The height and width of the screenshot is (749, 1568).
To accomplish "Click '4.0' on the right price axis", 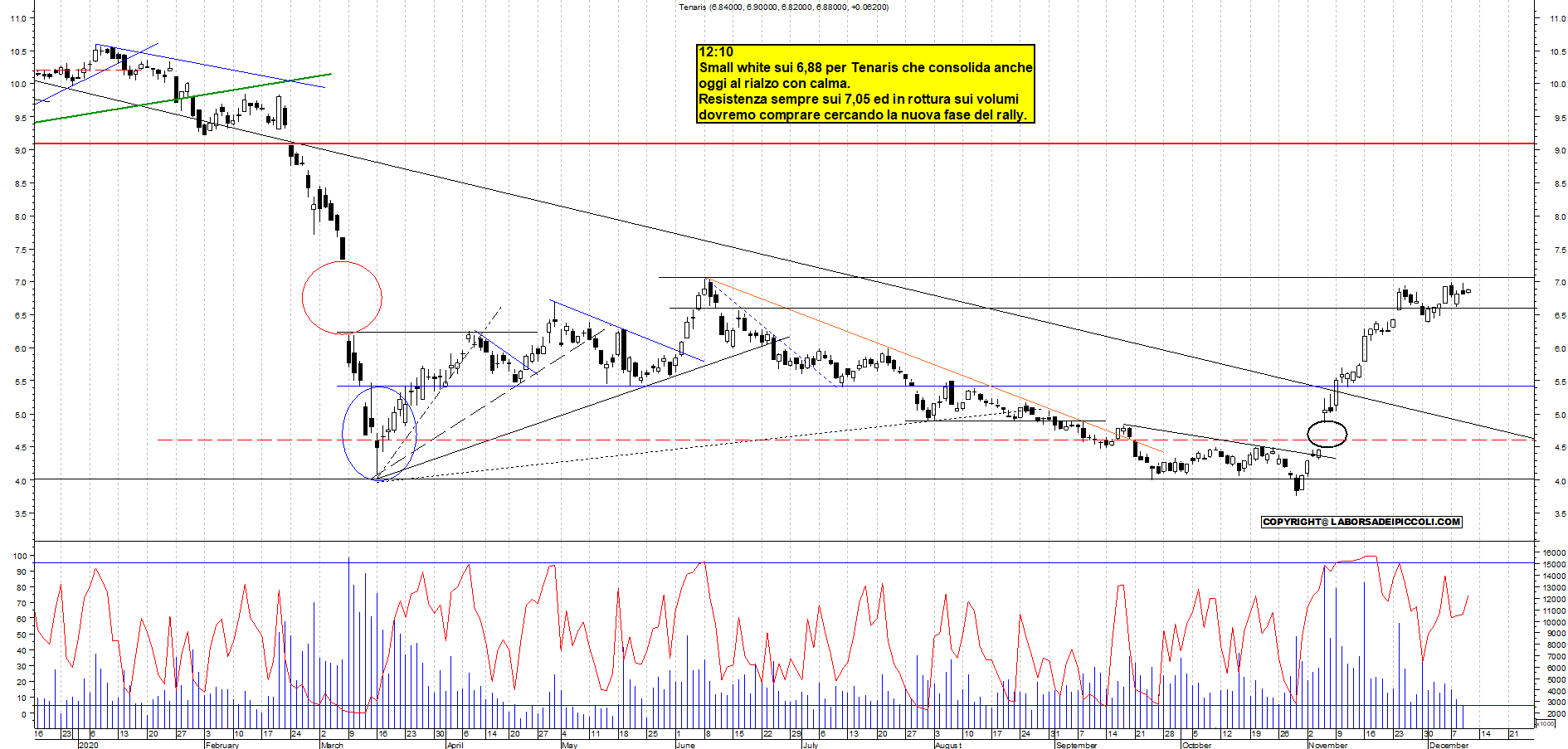I will (1560, 481).
